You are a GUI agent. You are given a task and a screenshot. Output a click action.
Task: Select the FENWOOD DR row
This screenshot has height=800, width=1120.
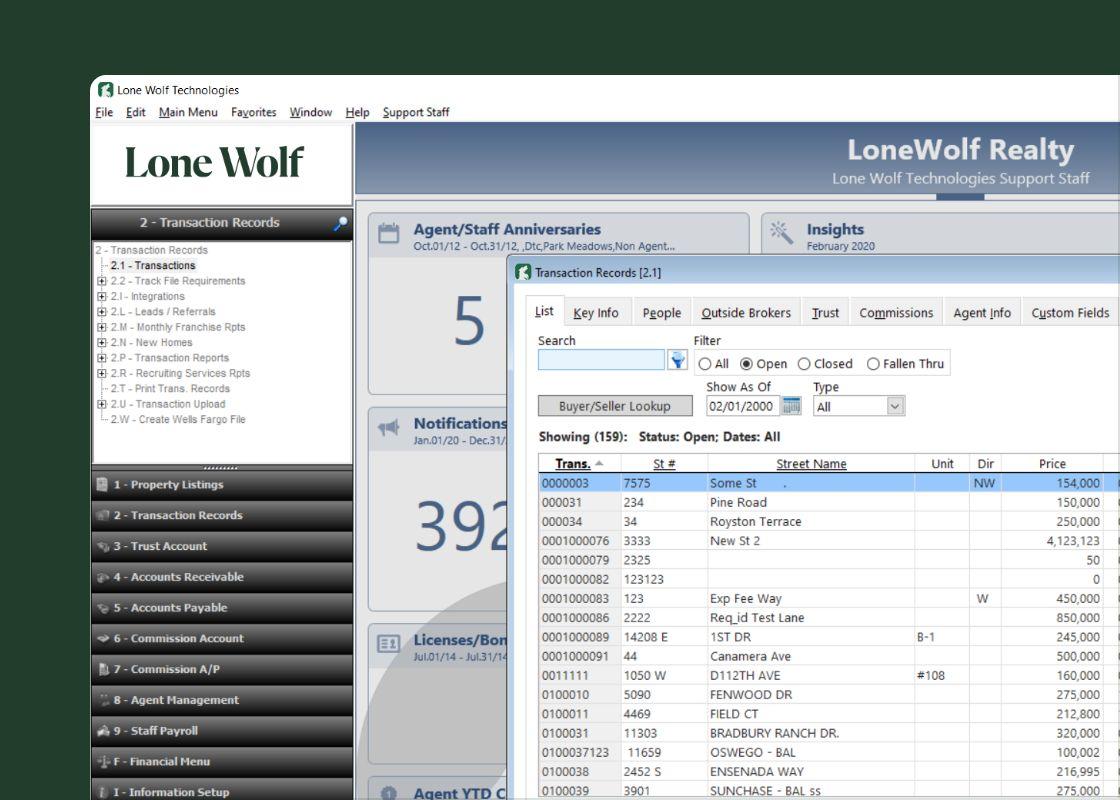829,695
